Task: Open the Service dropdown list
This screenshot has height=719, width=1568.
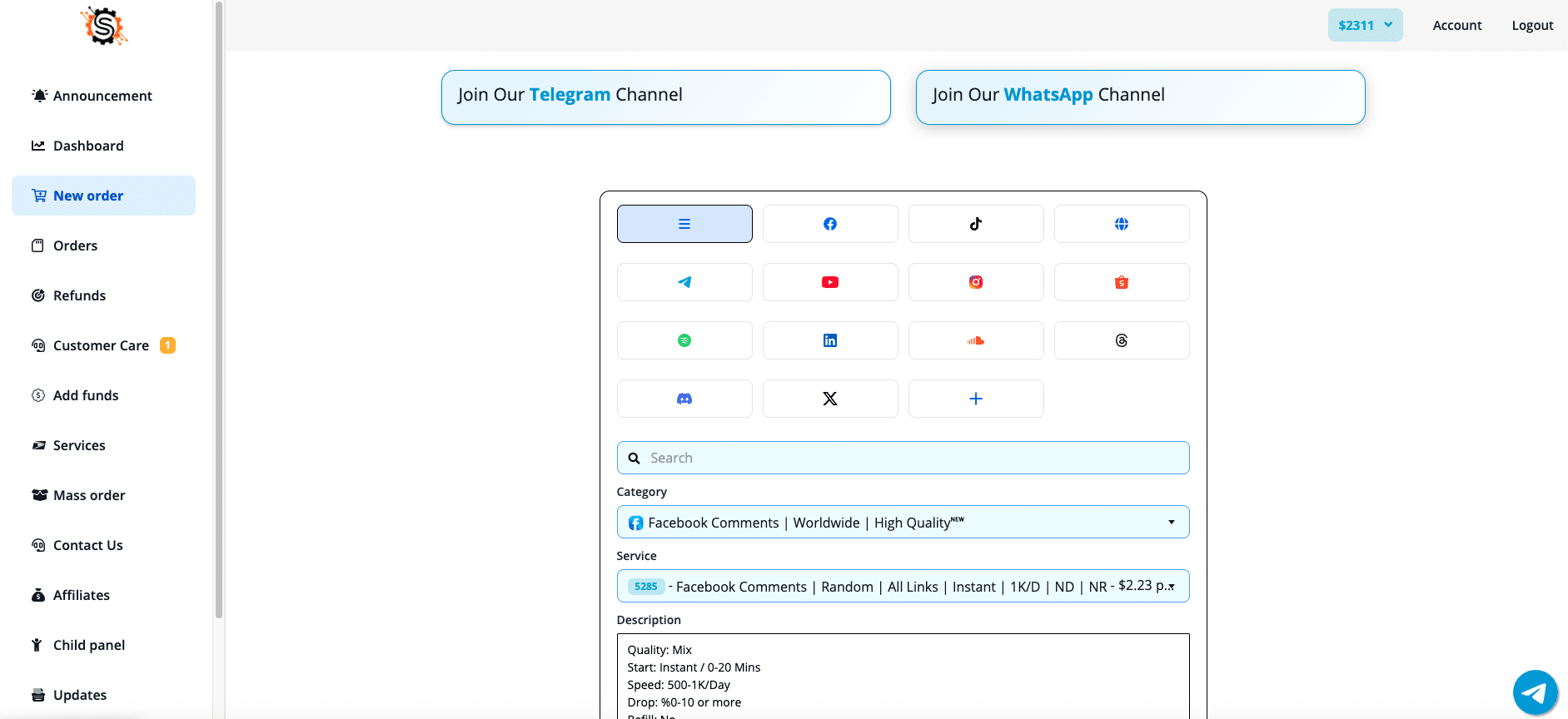Action: [x=902, y=586]
